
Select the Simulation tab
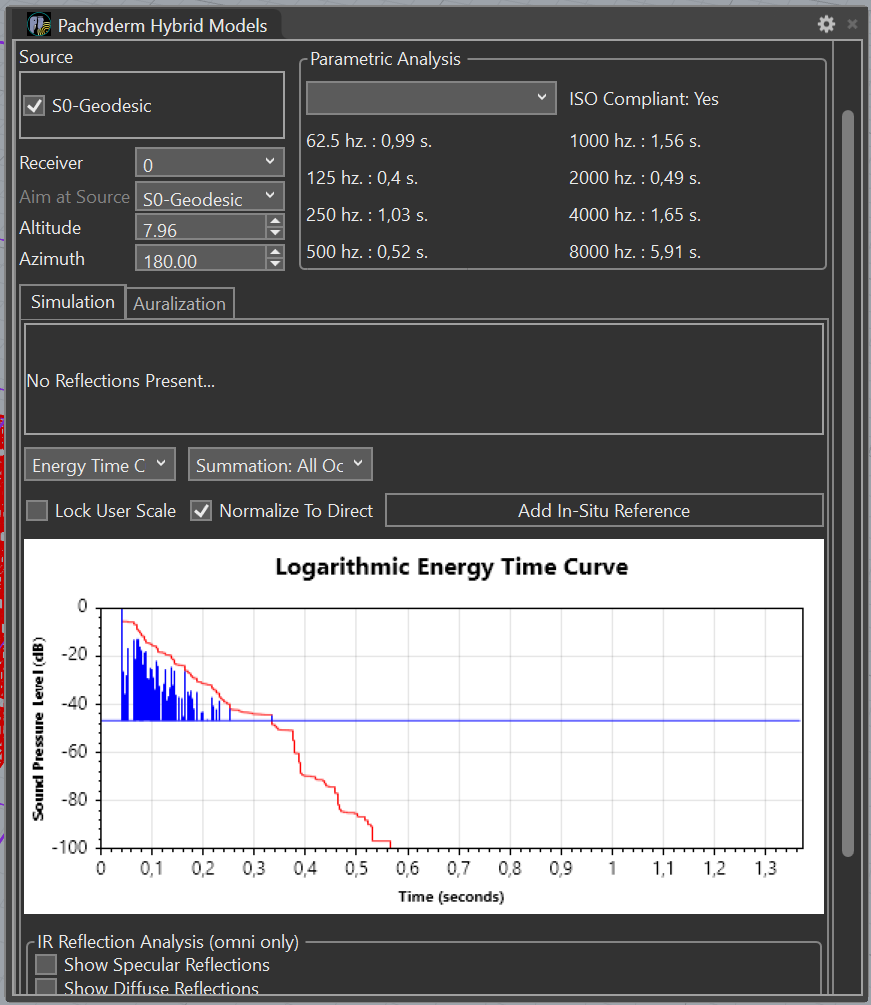73,302
